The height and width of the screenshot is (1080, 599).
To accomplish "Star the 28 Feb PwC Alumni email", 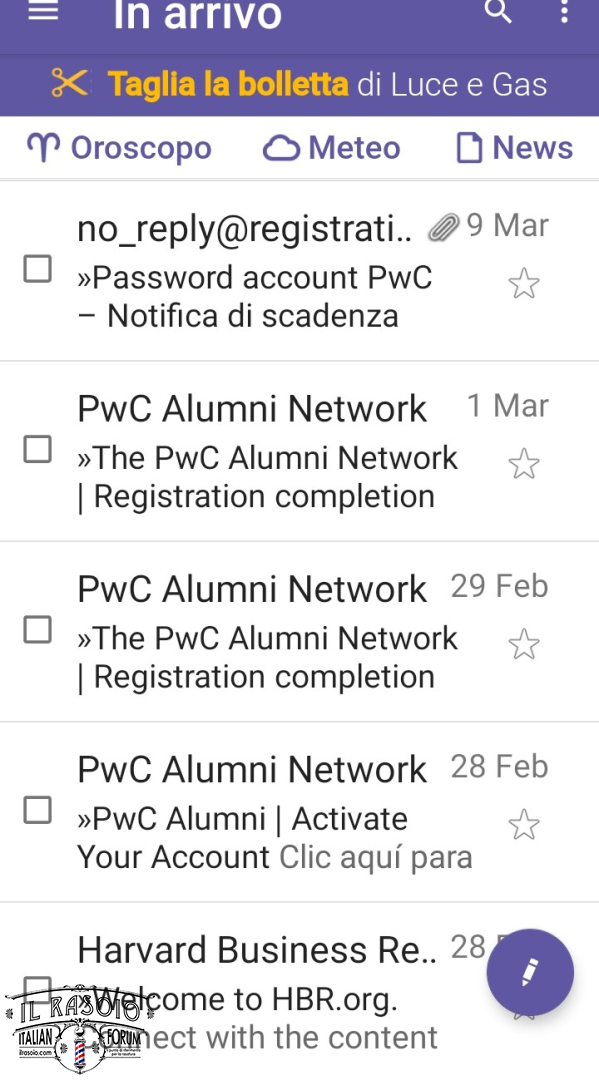I will point(524,824).
